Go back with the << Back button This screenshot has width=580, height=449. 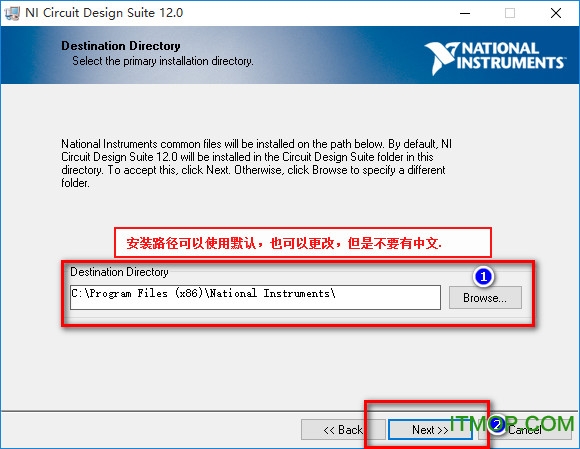(x=343, y=429)
